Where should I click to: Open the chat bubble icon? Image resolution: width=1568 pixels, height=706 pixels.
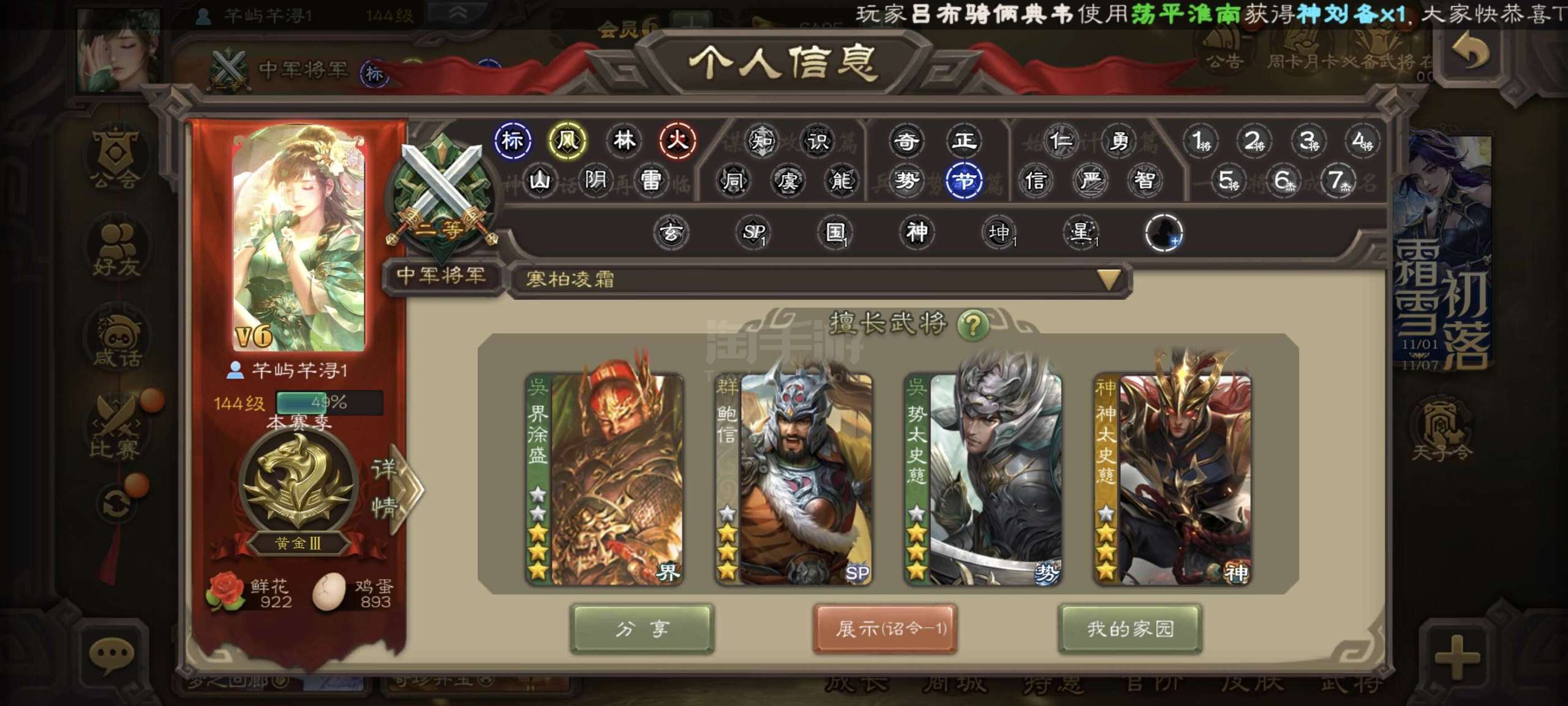pyautogui.click(x=112, y=655)
